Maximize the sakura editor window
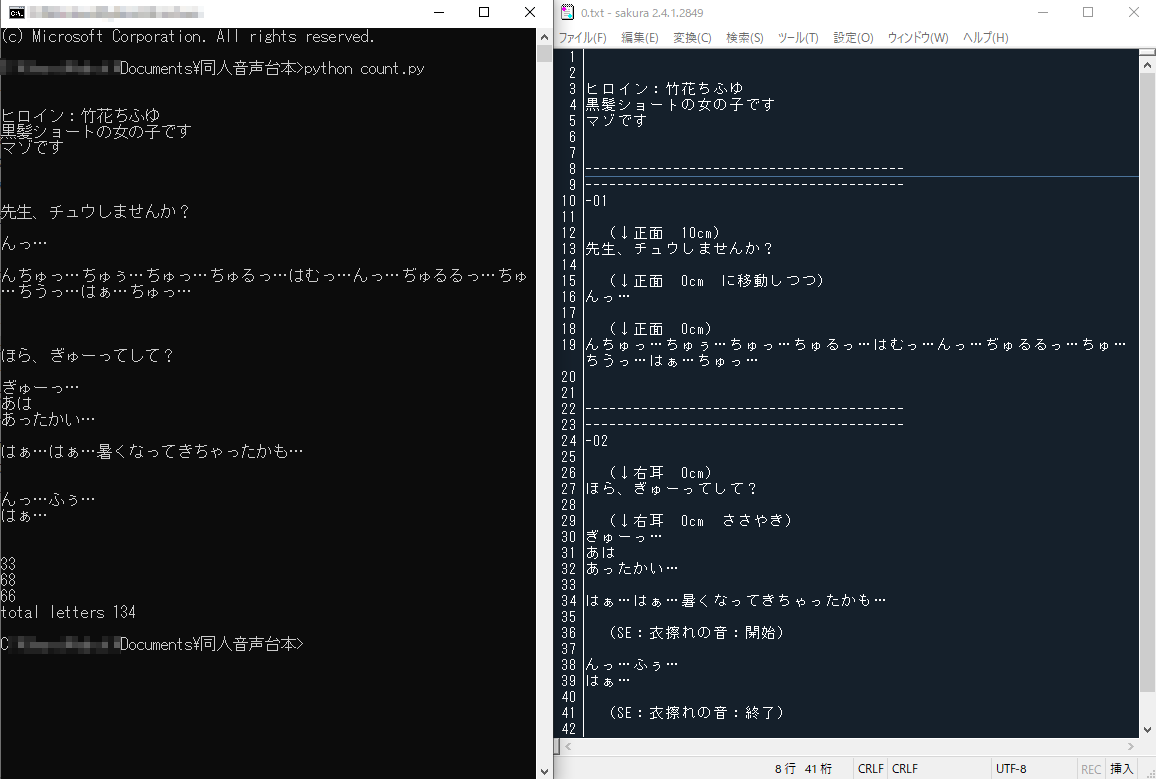The width and height of the screenshot is (1156, 779). point(1088,13)
